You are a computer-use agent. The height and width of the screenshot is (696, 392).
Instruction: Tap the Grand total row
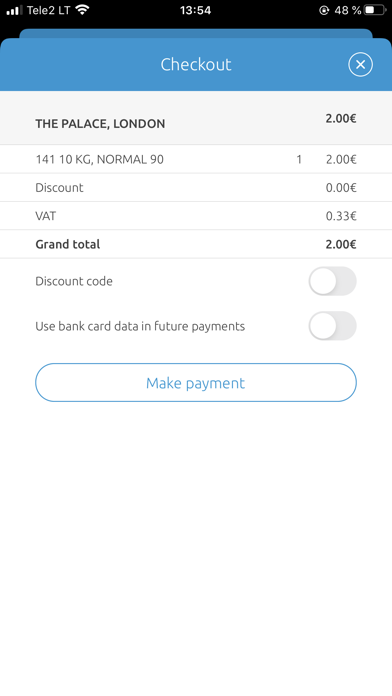pyautogui.click(x=196, y=244)
